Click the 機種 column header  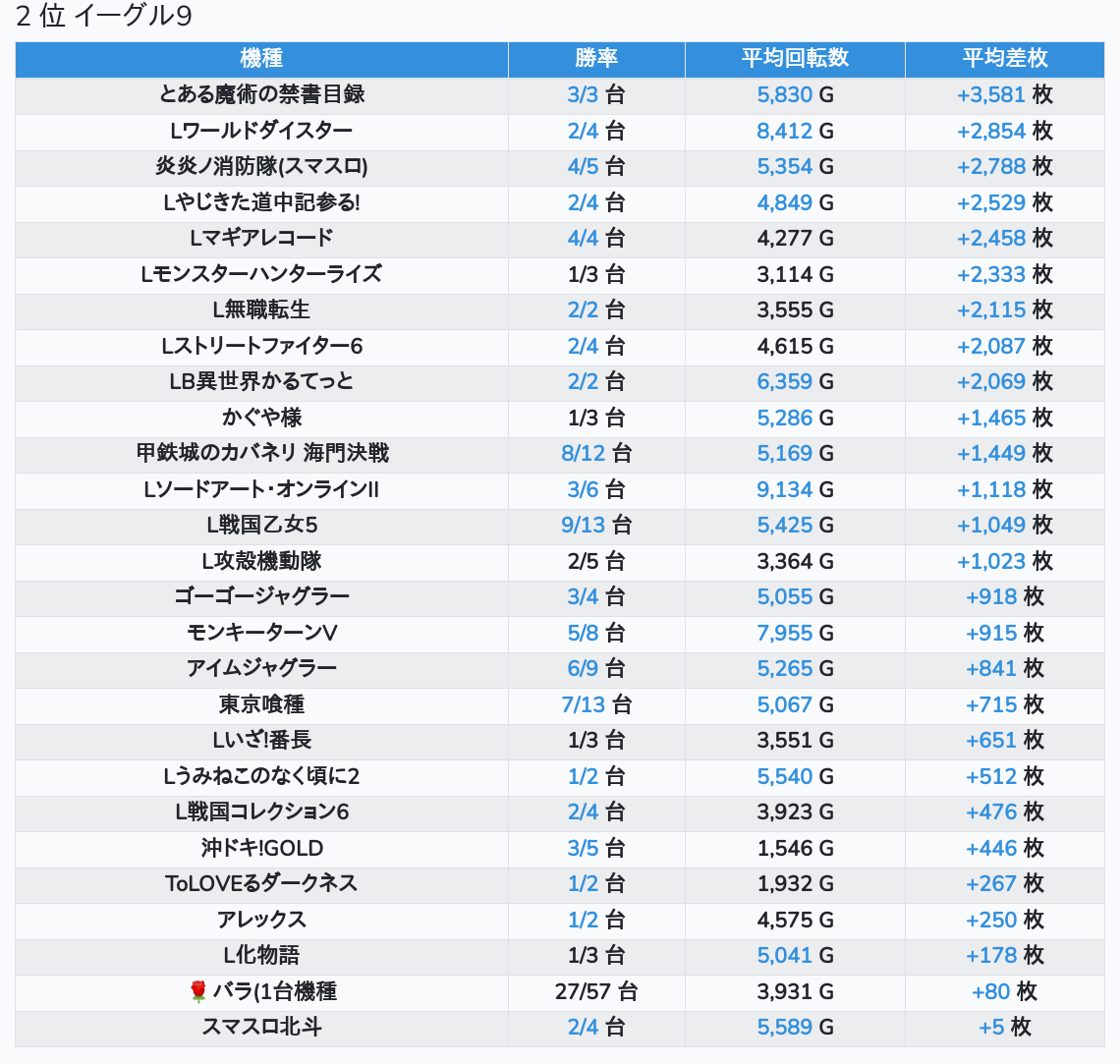[261, 59]
